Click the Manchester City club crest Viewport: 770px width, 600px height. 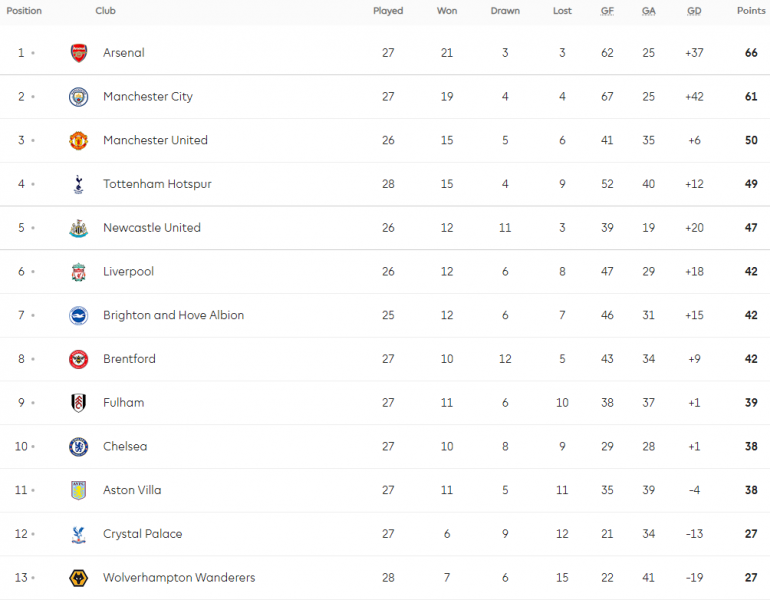click(79, 97)
